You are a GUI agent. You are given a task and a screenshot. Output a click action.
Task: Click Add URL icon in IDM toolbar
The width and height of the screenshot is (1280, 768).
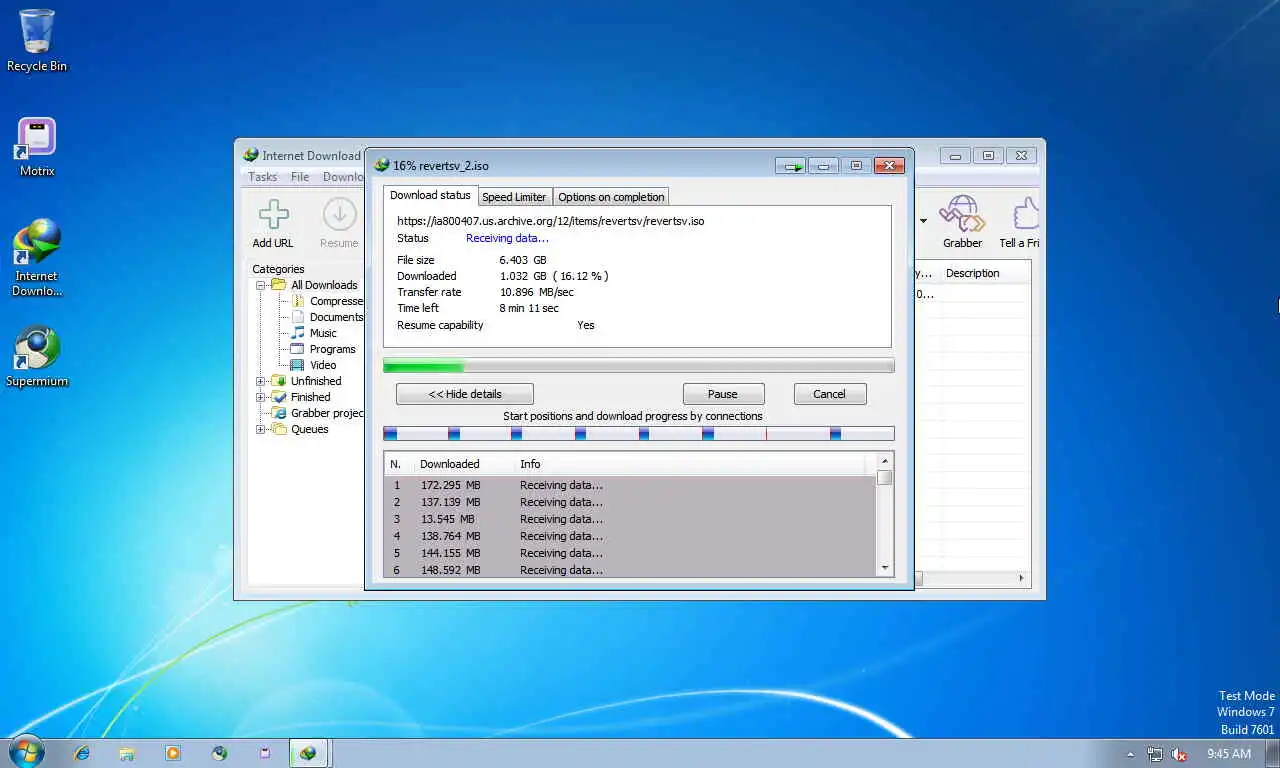pos(273,214)
